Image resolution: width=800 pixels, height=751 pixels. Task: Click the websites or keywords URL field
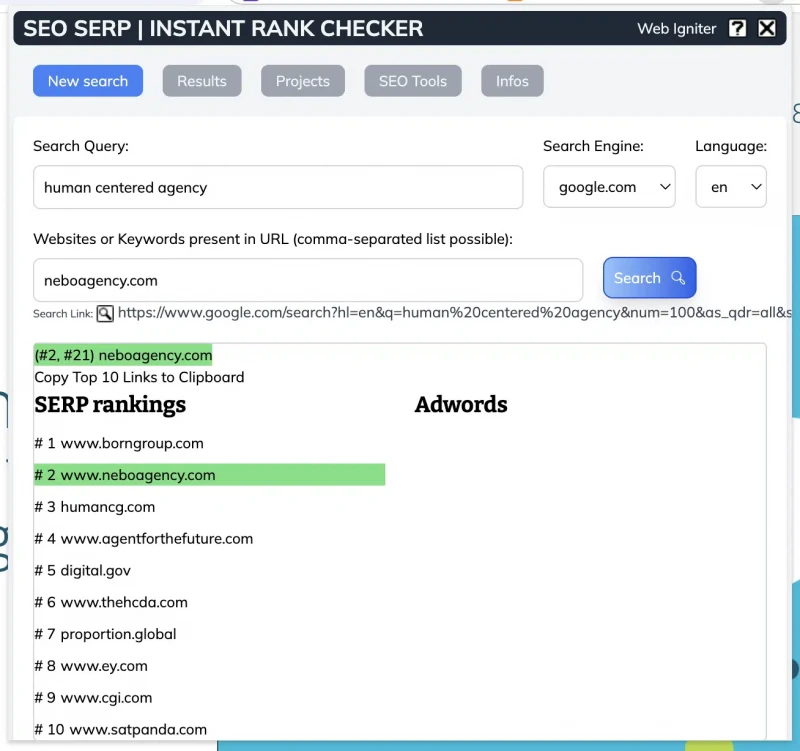[308, 280]
